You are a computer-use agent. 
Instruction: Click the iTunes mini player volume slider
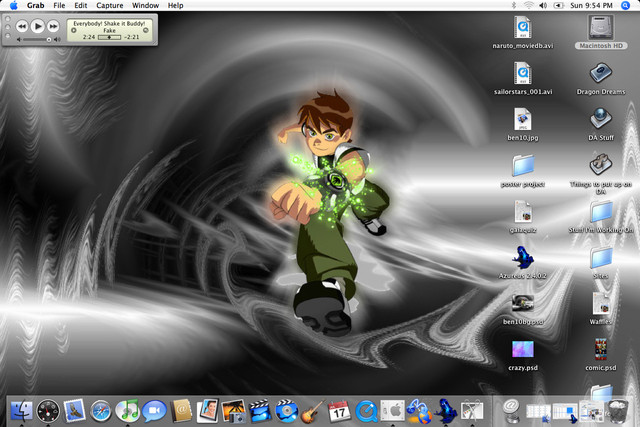click(37, 40)
